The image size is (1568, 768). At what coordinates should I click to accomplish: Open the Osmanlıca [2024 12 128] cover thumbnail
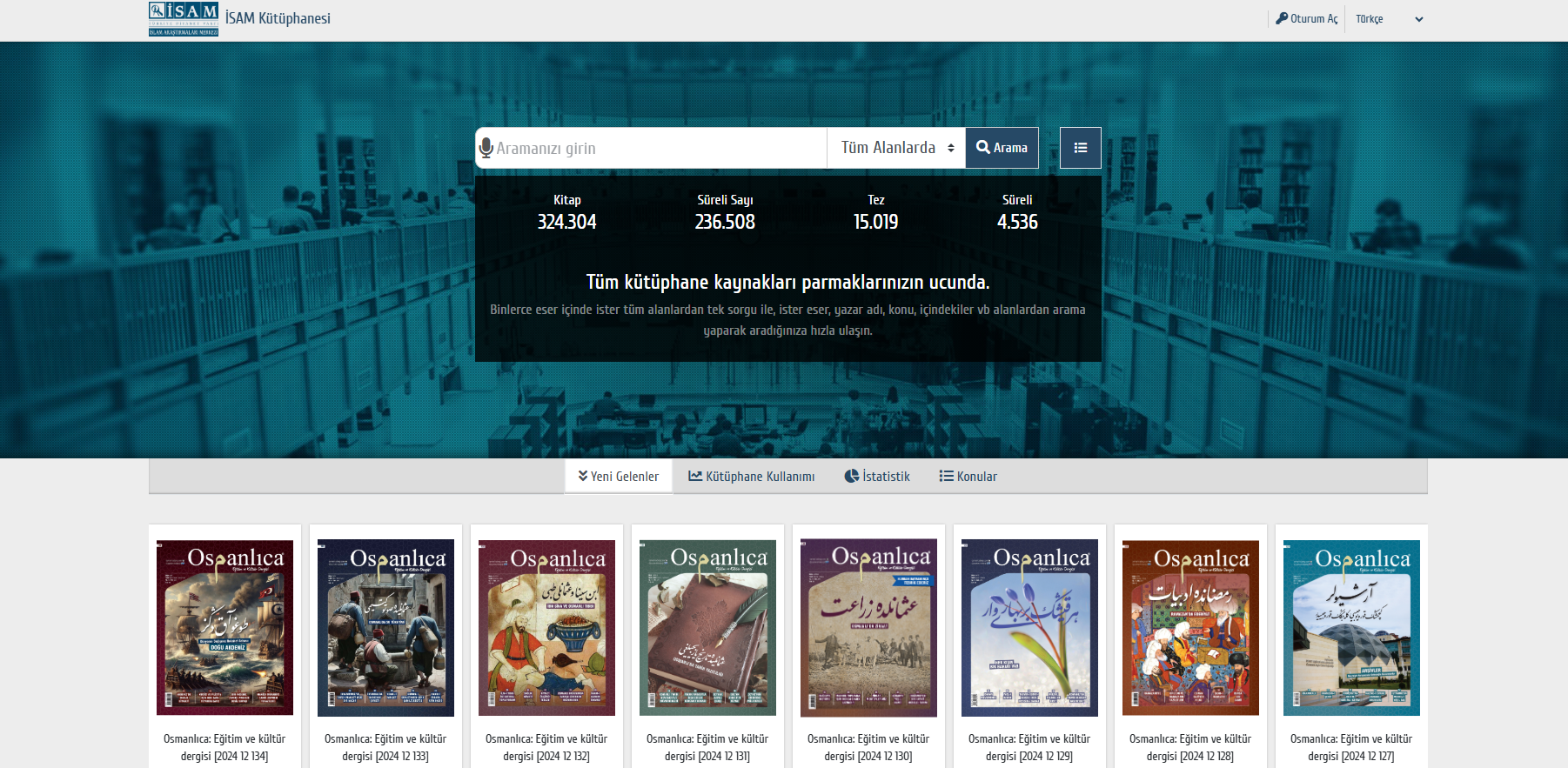1190,627
